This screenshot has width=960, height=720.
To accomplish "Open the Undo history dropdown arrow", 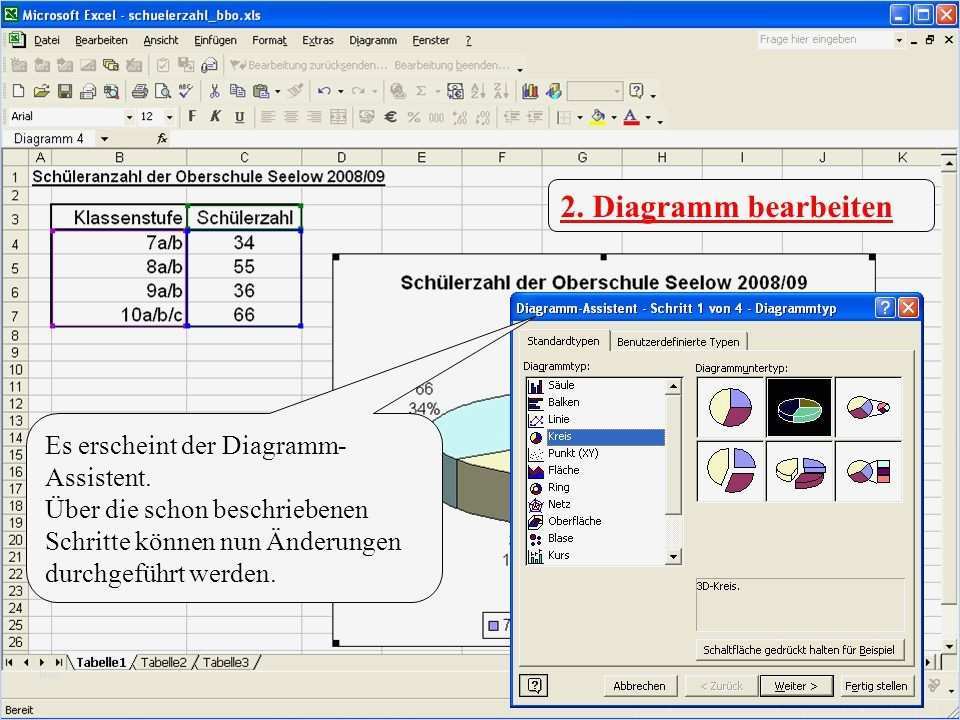I will [x=340, y=92].
